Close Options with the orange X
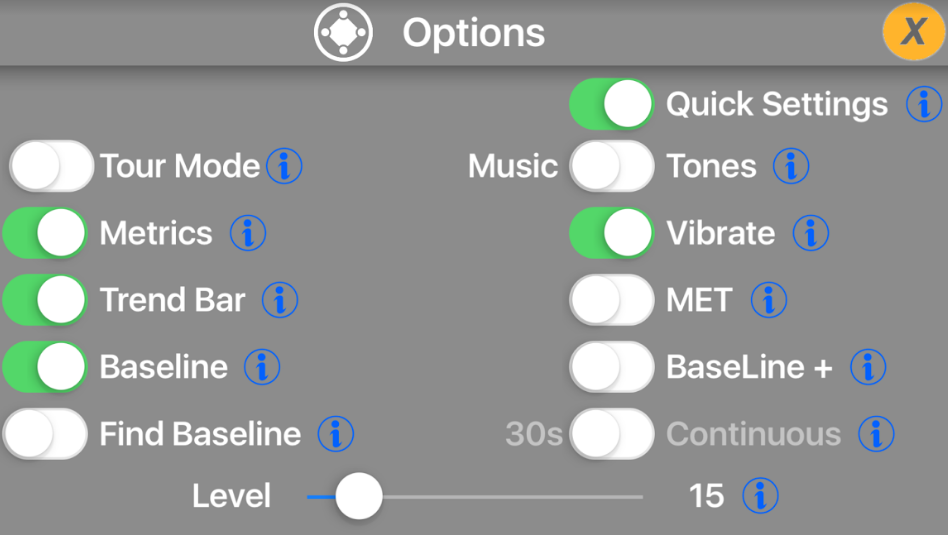This screenshot has height=535, width=948. tap(914, 31)
